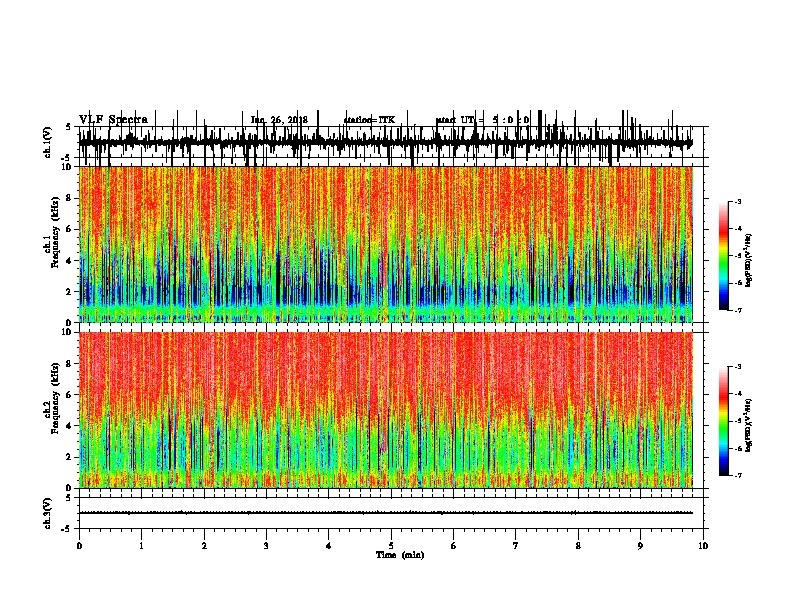
Task: Click the "ch.3(V)" waveform axis label
Action: 47,513
